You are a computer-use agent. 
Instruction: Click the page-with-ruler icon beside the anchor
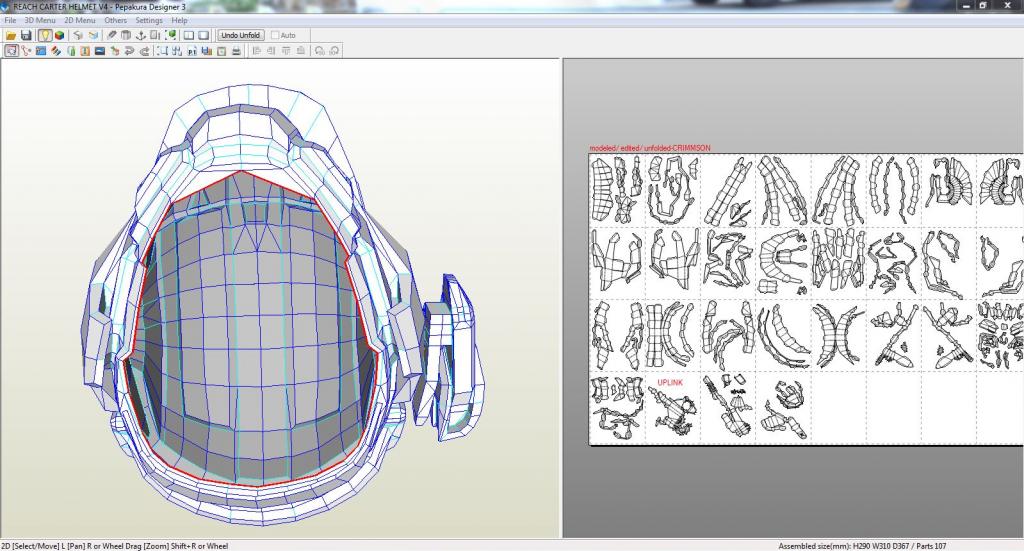pos(155,35)
